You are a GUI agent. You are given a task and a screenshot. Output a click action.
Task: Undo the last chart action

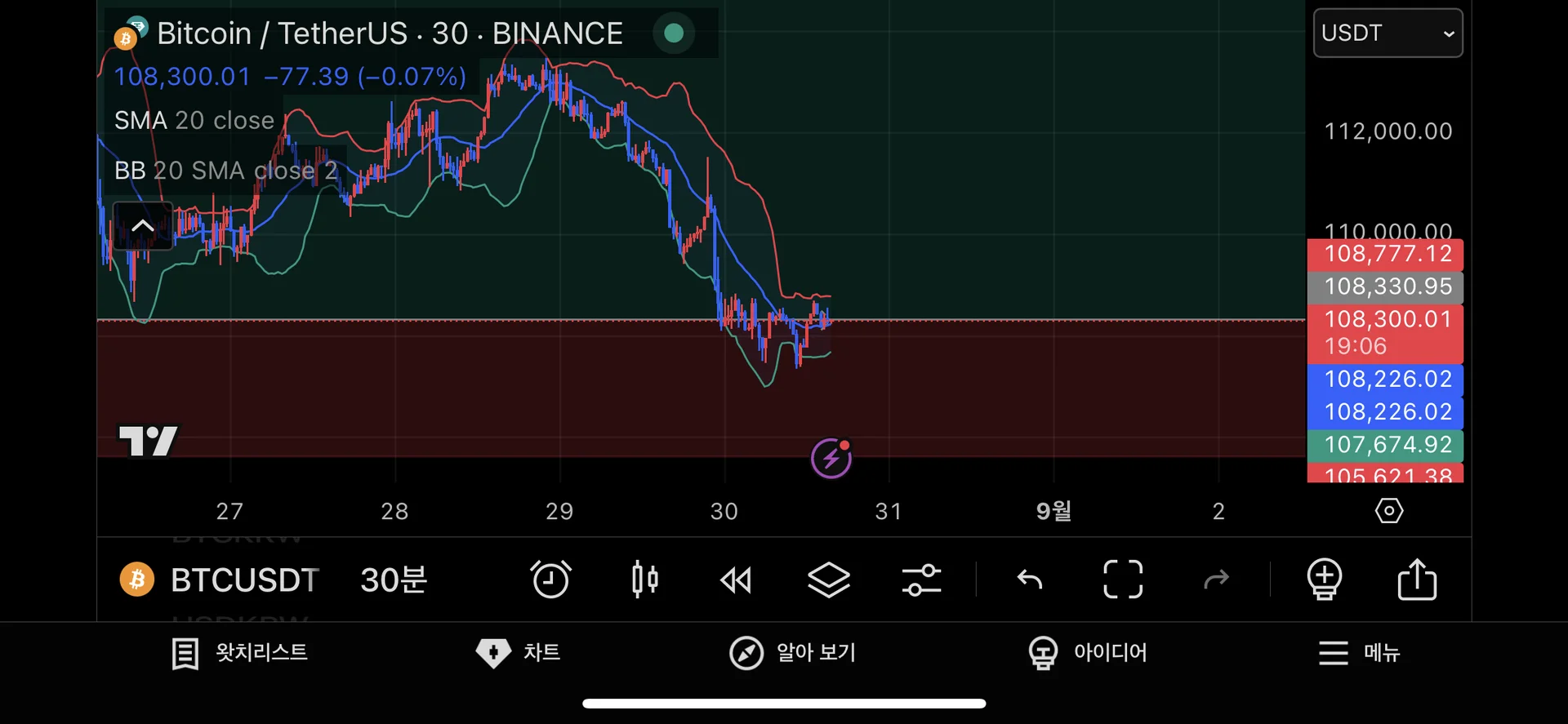1030,580
